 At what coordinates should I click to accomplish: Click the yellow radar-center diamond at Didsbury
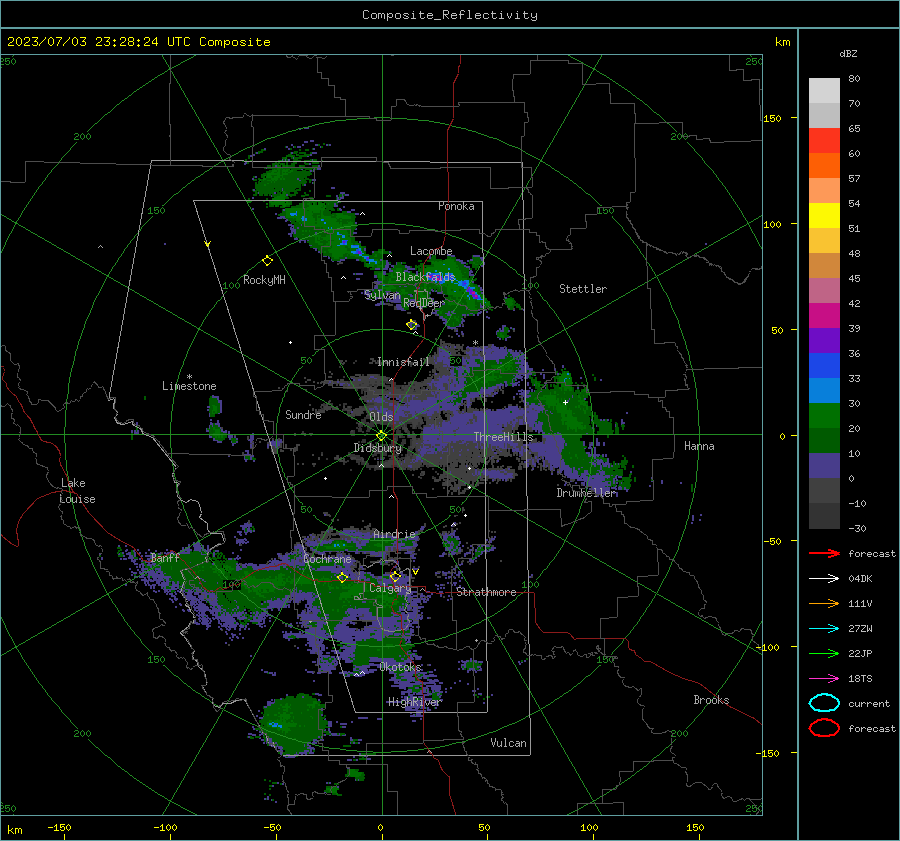[x=382, y=436]
